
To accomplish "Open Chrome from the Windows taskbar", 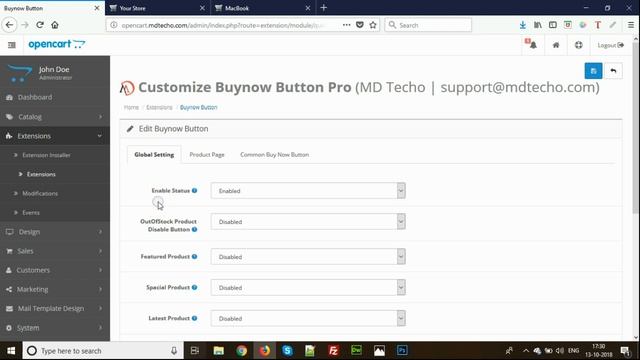I will click(x=242, y=351).
